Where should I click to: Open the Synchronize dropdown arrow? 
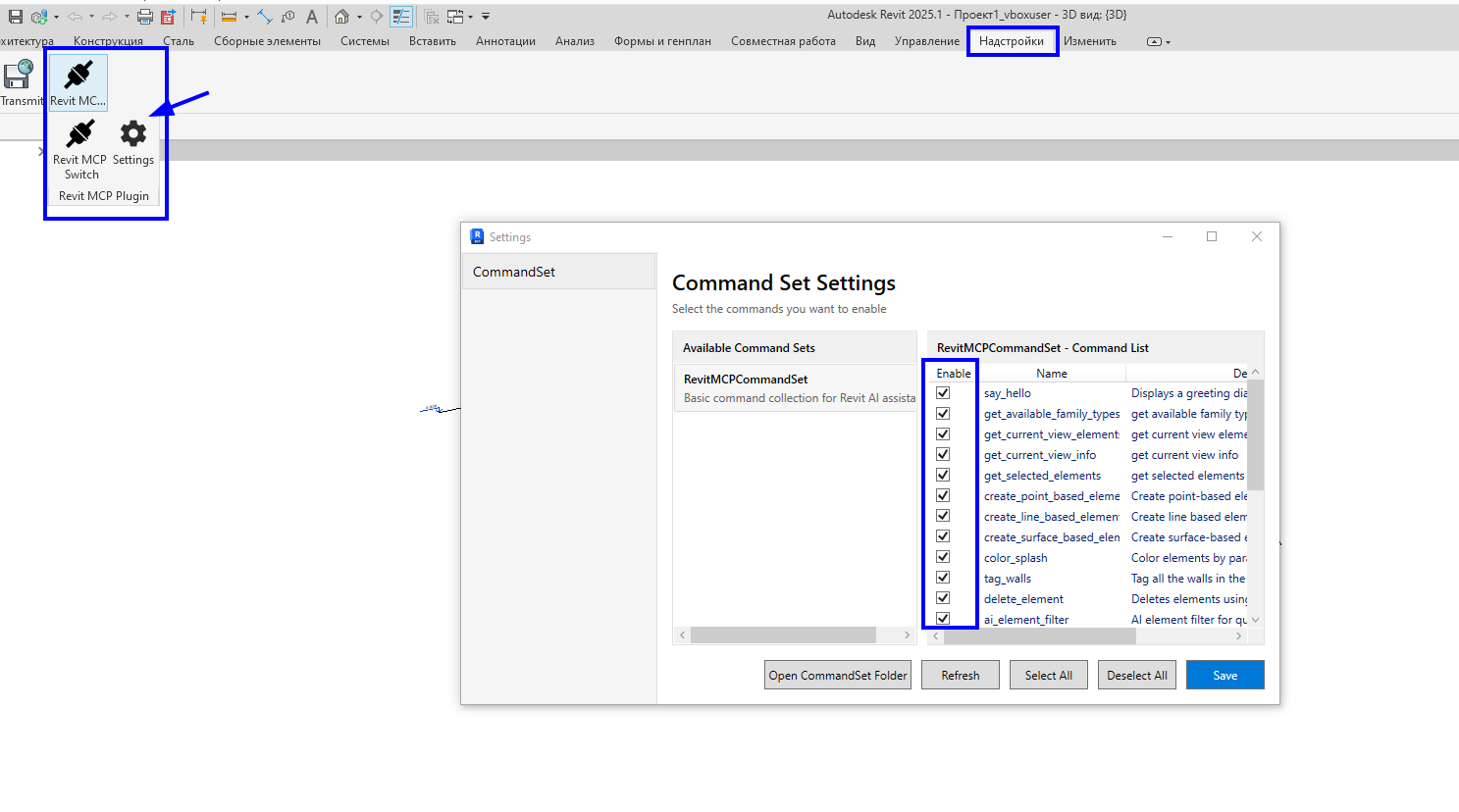point(56,17)
